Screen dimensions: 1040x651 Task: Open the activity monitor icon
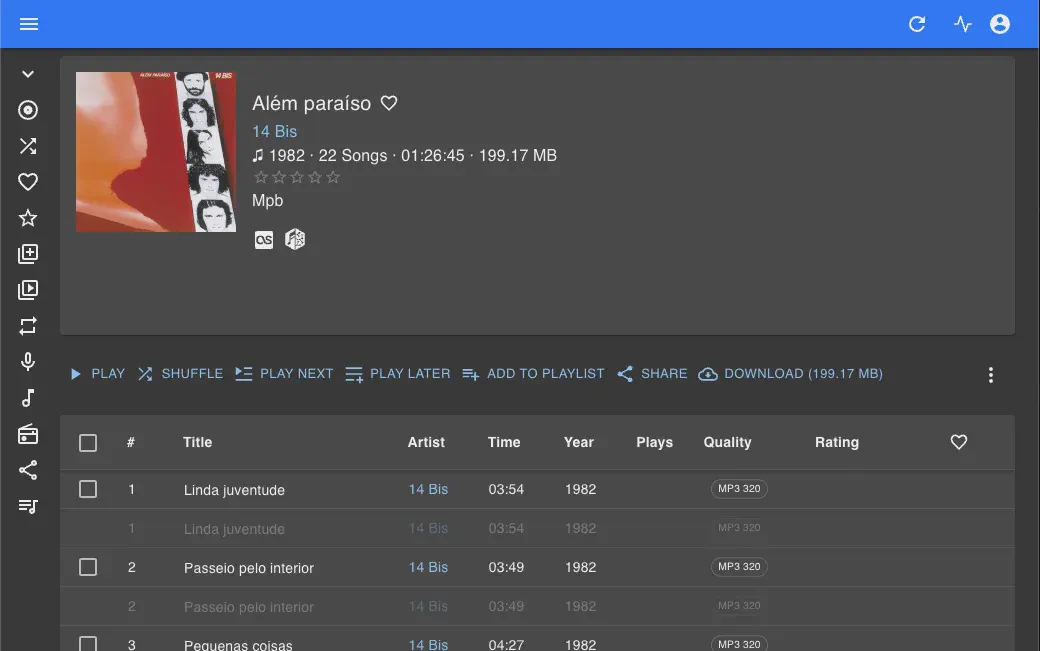(x=962, y=24)
